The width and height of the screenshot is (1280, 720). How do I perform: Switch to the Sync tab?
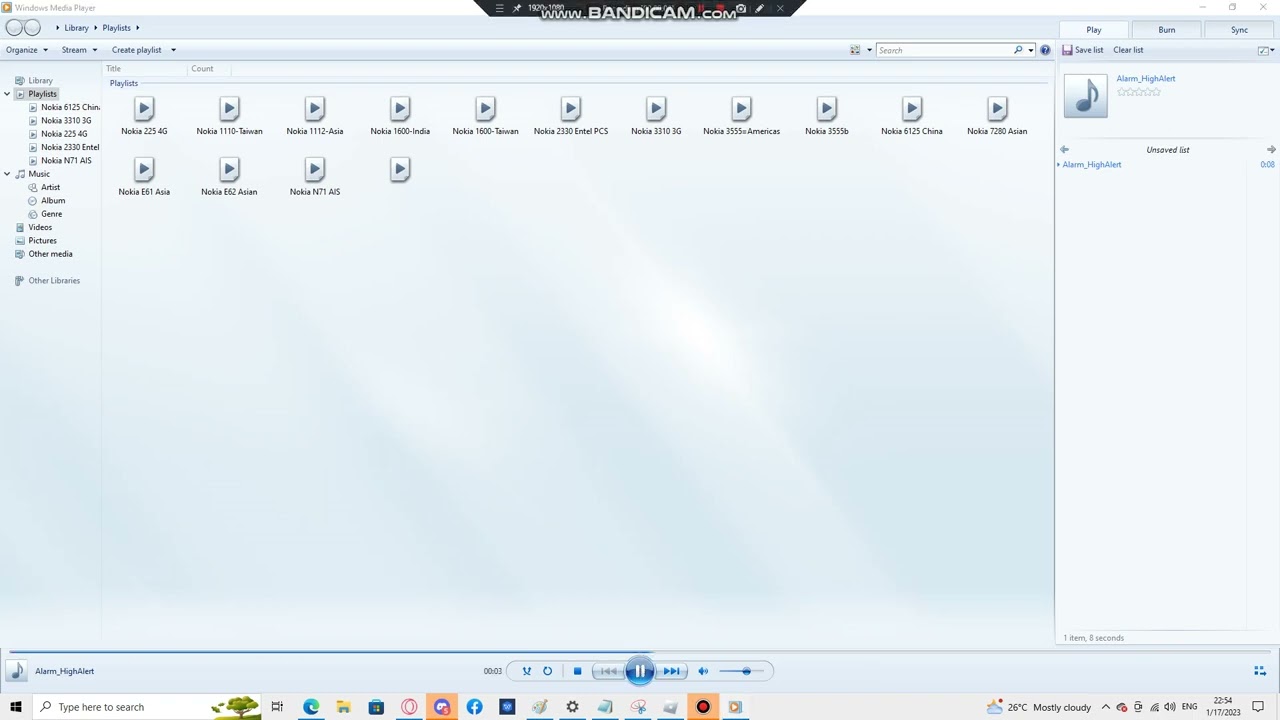pyautogui.click(x=1239, y=30)
